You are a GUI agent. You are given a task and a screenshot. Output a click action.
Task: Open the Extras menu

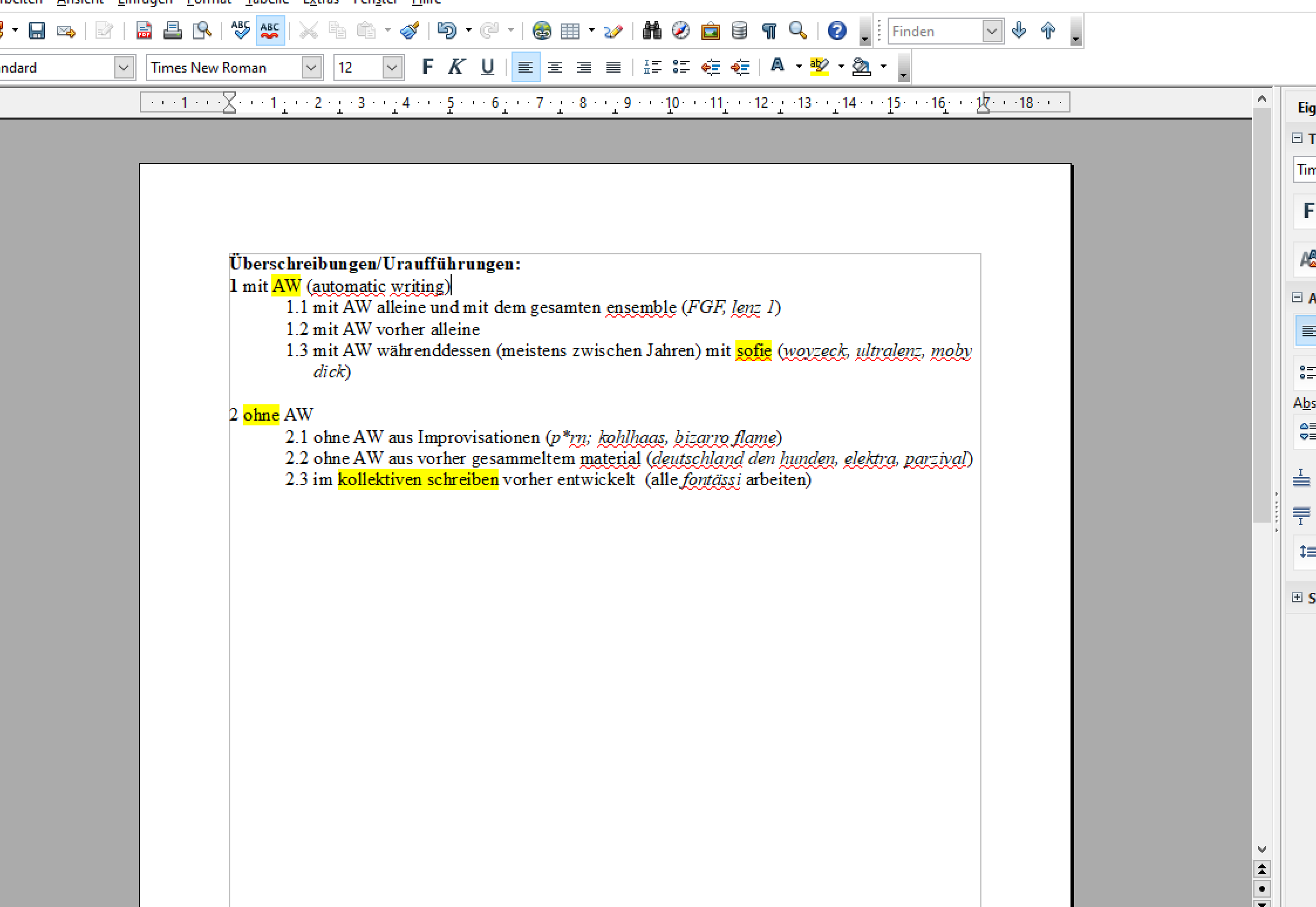pyautogui.click(x=321, y=2)
